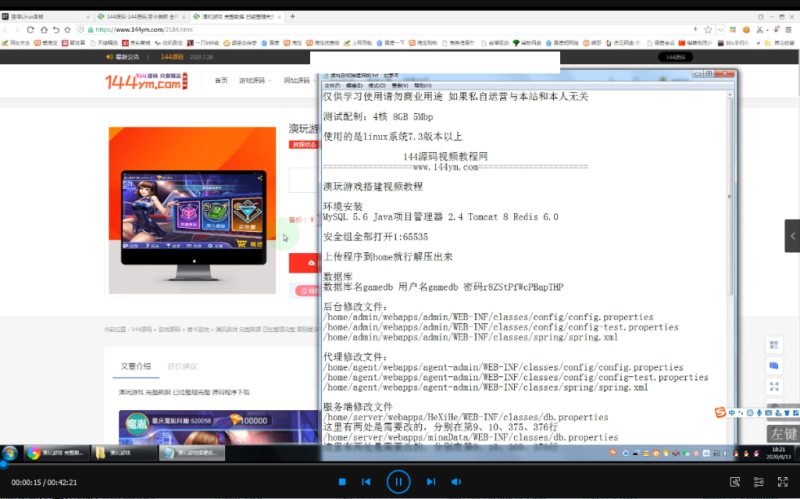Open the 网址大全 bookmark
Viewport: 800px width, 499px height.
(16, 43)
